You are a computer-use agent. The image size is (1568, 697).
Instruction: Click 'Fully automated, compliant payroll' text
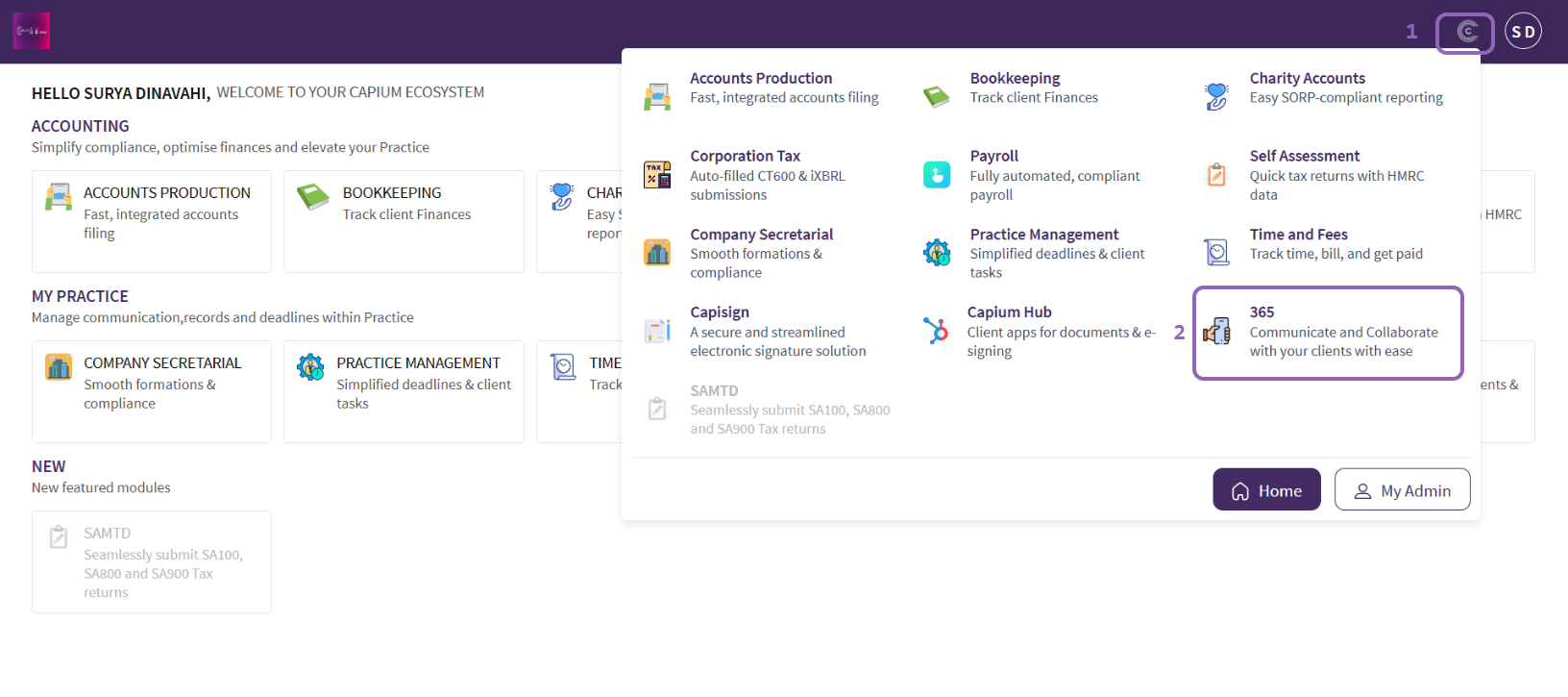click(1055, 186)
